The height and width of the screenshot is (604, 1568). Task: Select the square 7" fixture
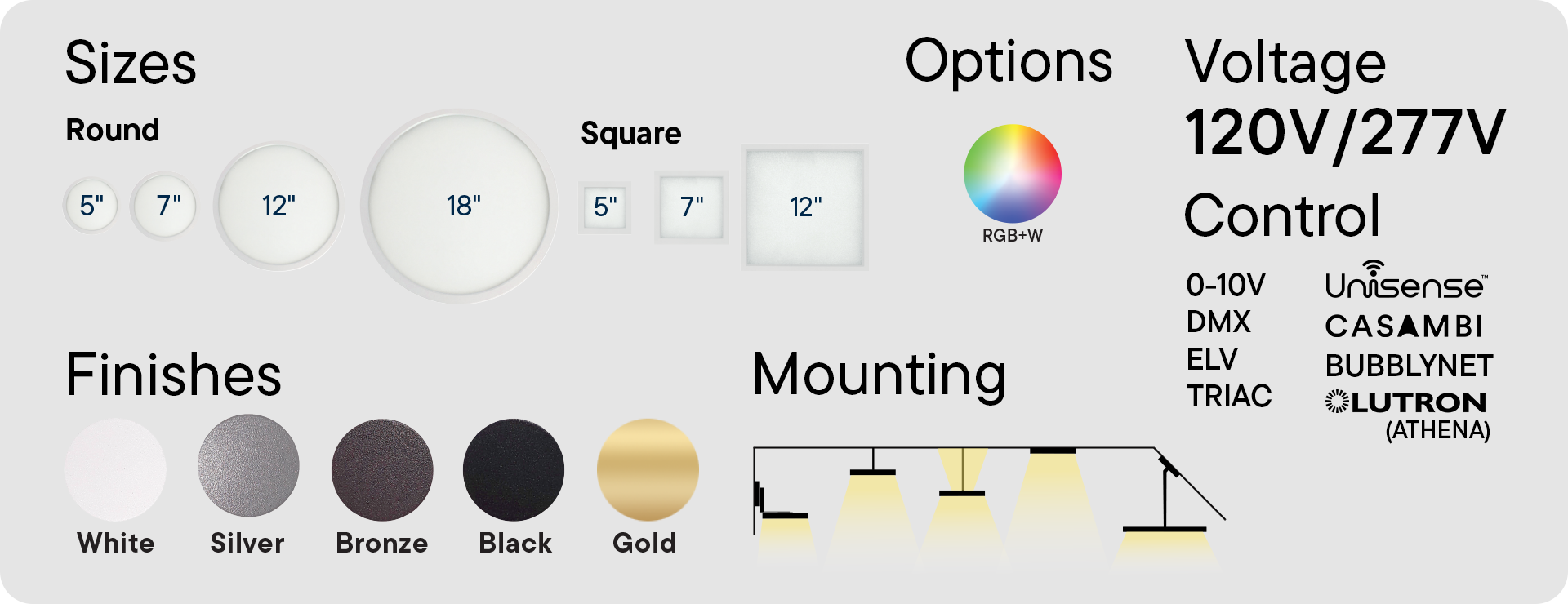[x=691, y=207]
